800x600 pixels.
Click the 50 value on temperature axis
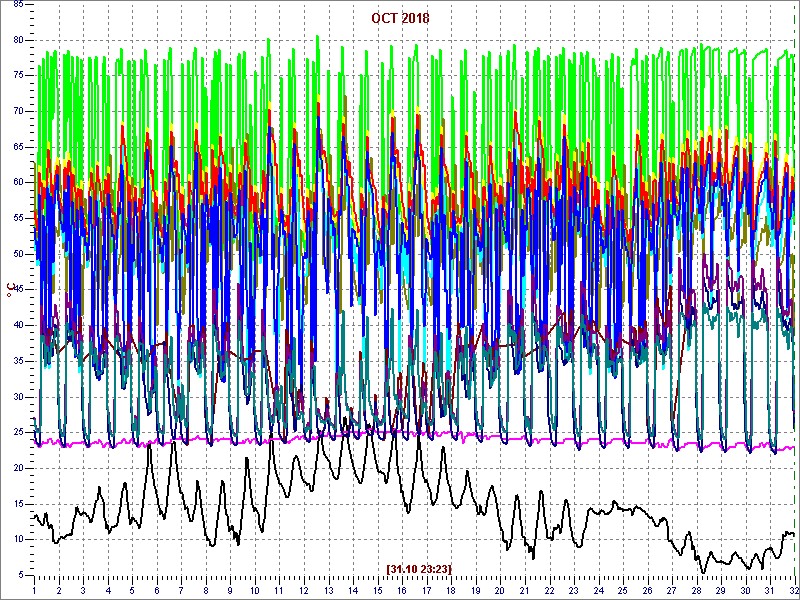coord(18,254)
